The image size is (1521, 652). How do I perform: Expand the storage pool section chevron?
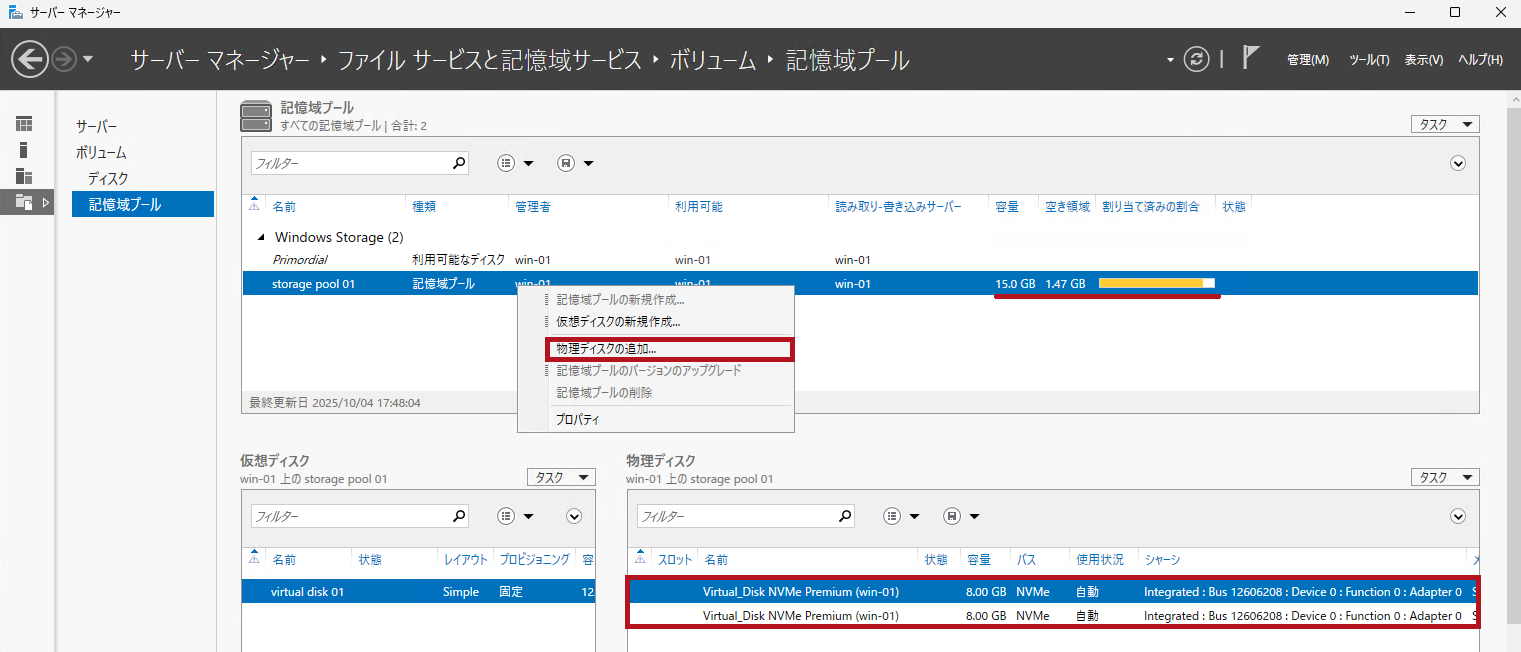(1458, 163)
